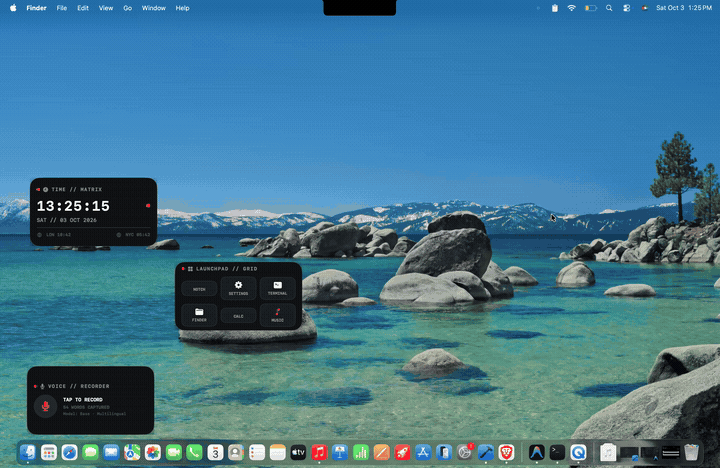Tap the red microphone record button
720x468 pixels.
pyautogui.click(x=45, y=406)
